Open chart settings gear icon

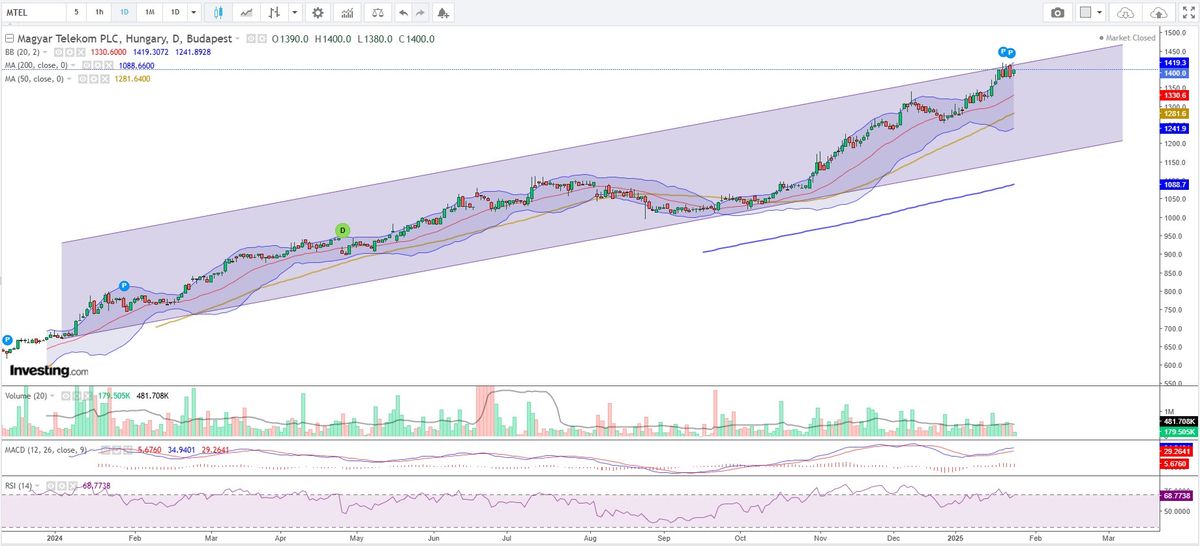tap(317, 13)
